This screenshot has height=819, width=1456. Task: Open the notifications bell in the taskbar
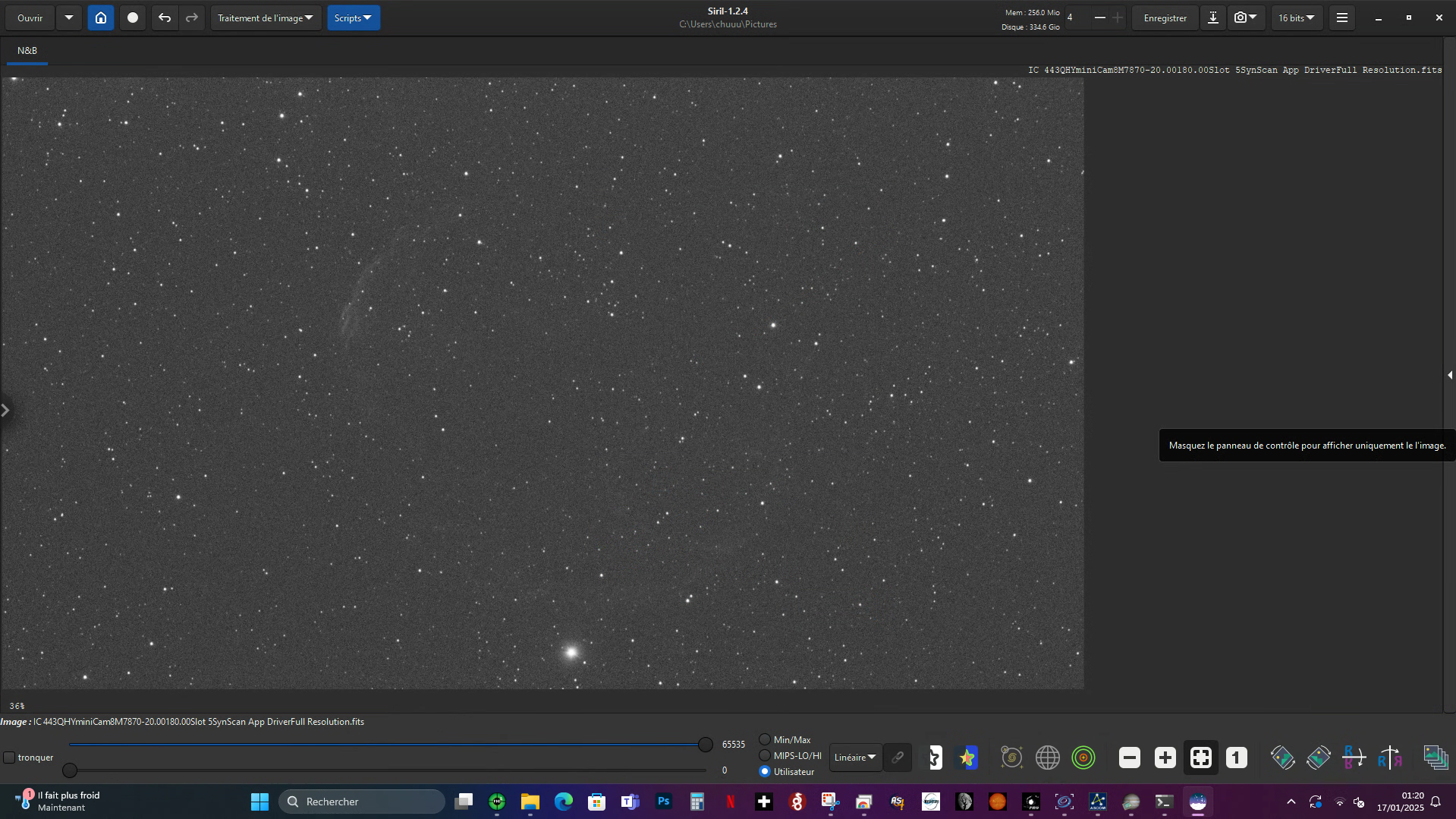click(1436, 802)
